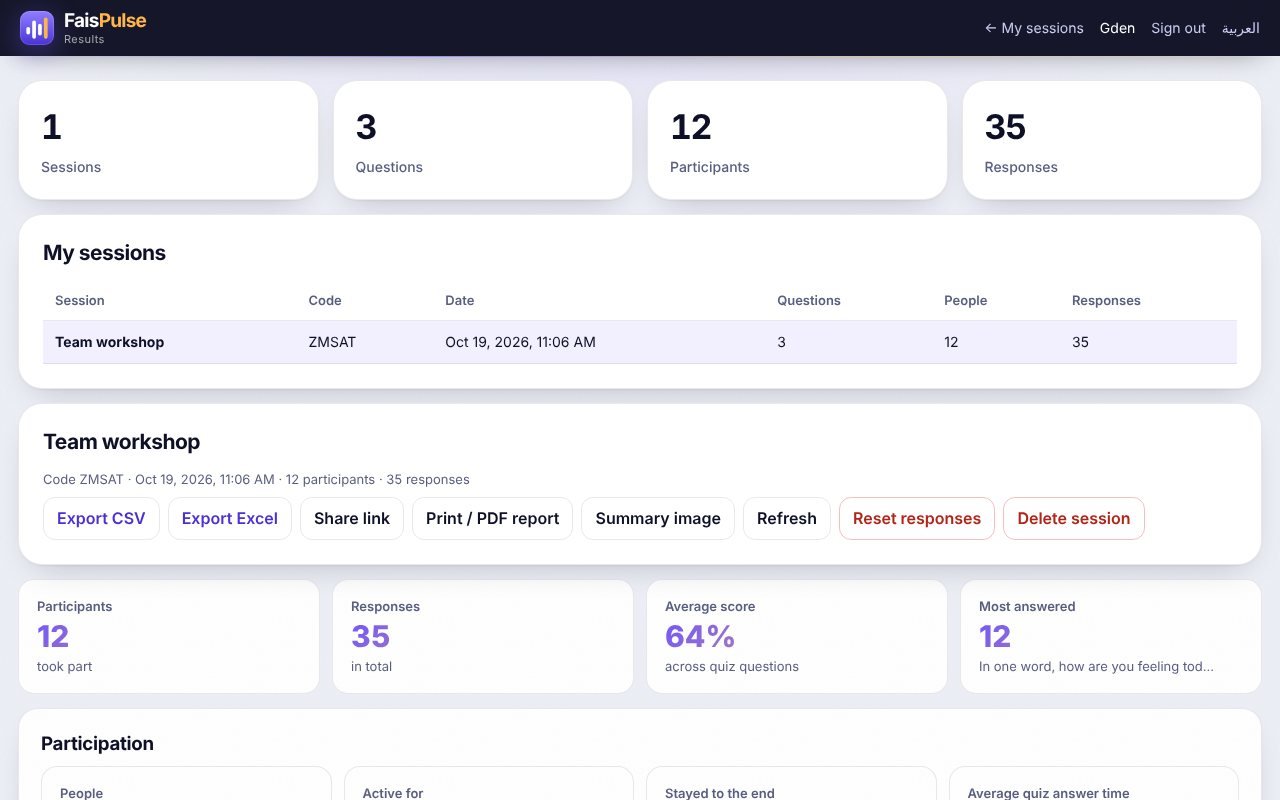Click the Average quiz answer time label

point(1048,793)
